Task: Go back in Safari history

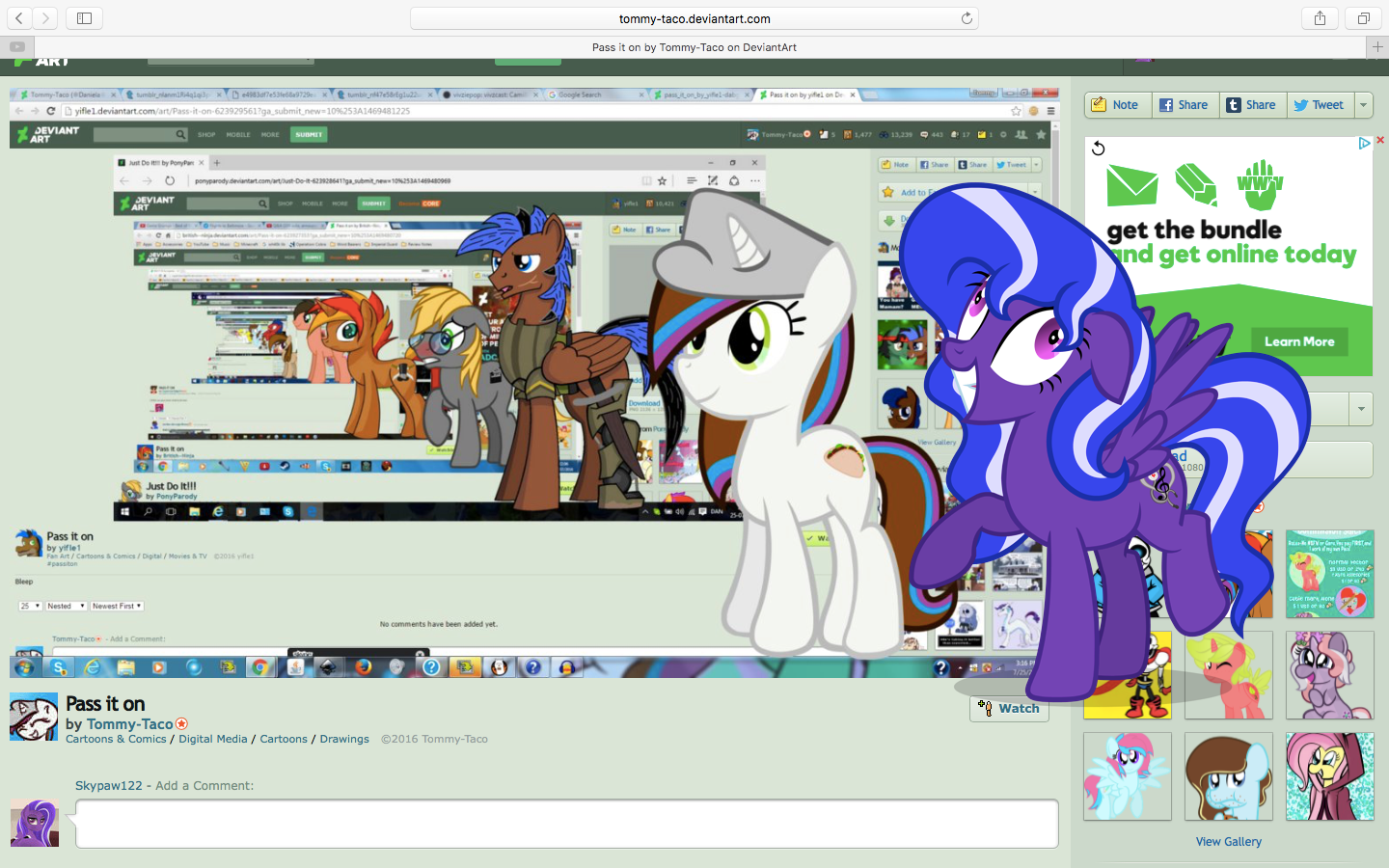Action: (19, 18)
